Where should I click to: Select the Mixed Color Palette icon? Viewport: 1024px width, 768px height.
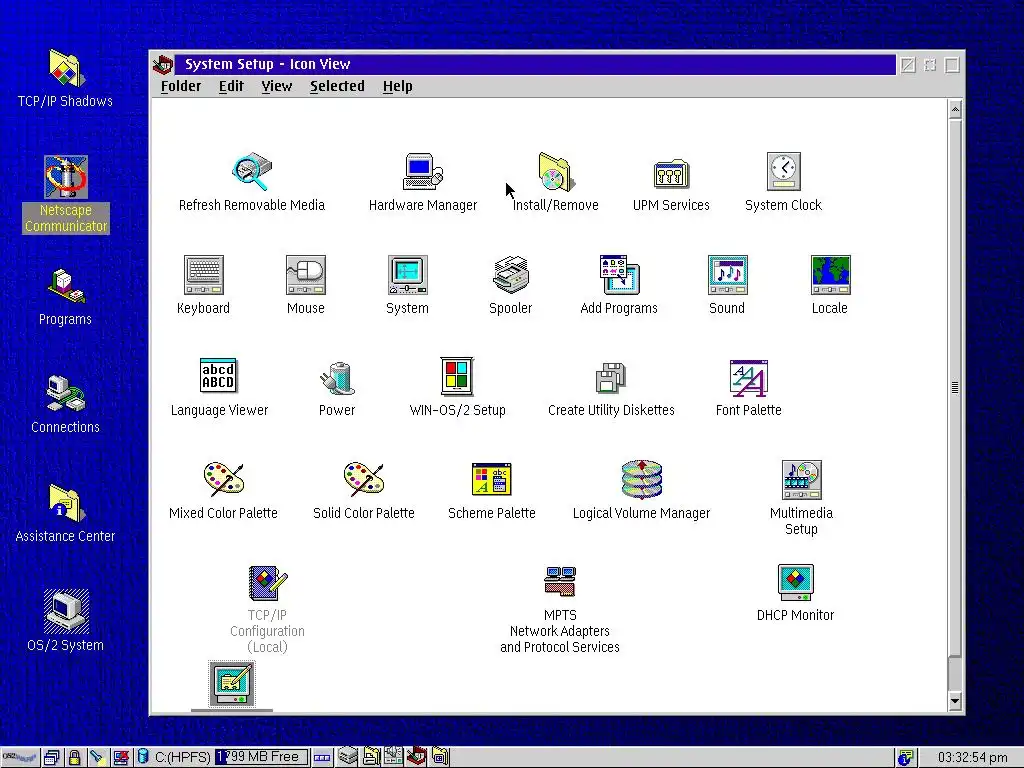click(x=223, y=479)
